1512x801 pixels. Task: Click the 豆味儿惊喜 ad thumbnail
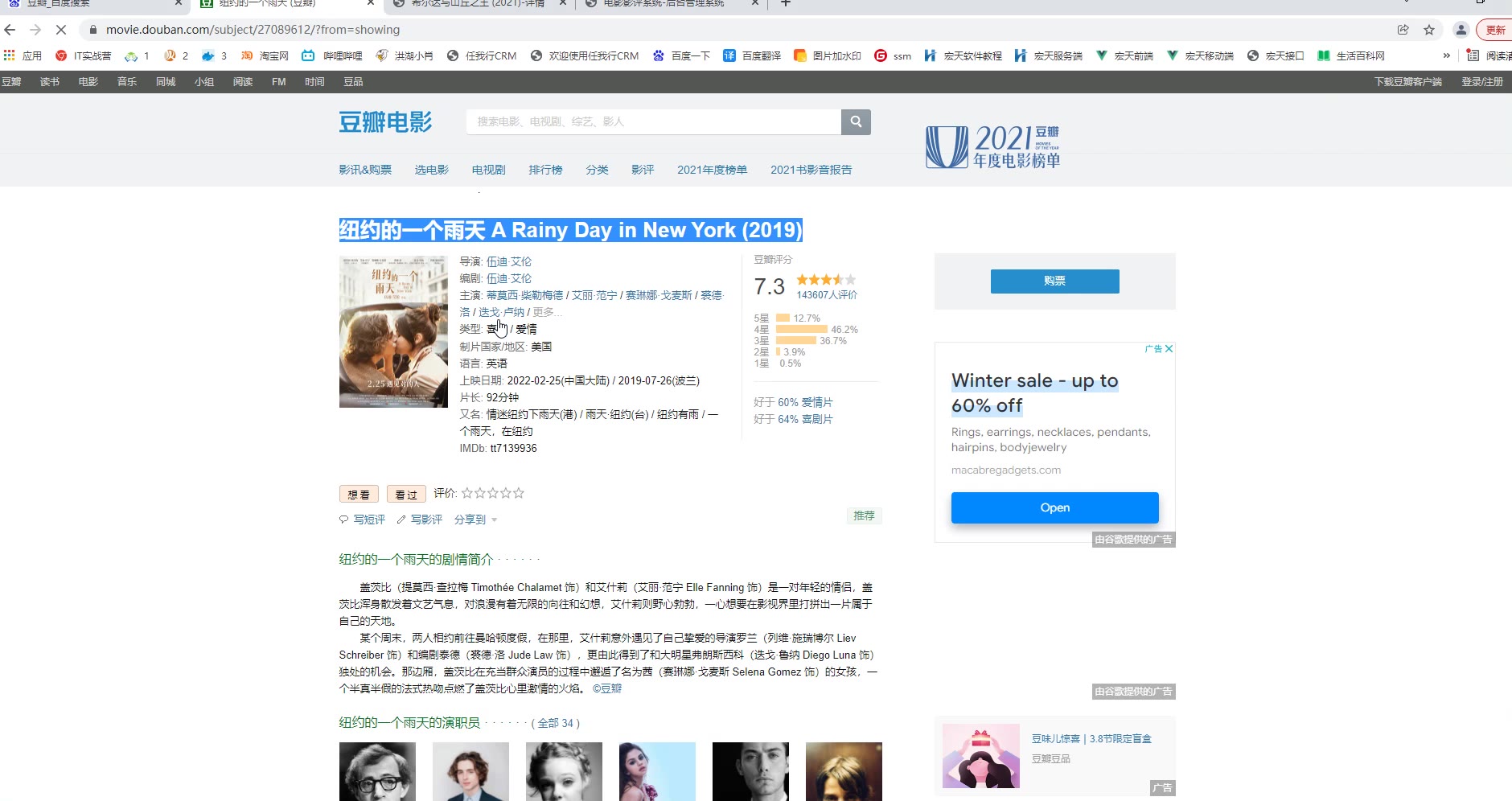coord(981,756)
